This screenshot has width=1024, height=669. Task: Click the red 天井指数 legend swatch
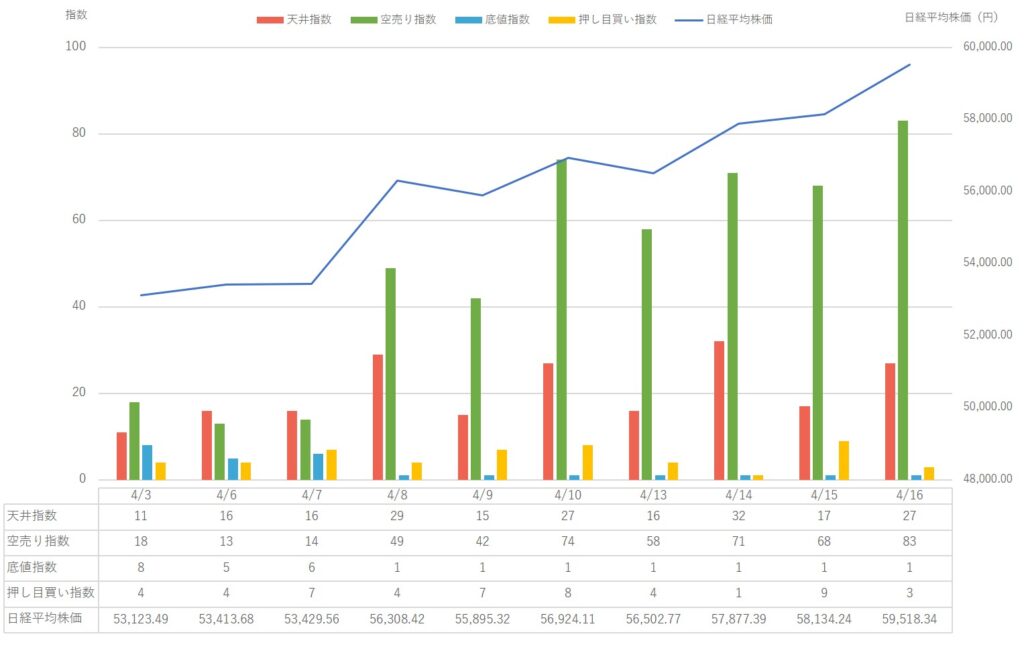coord(268,19)
